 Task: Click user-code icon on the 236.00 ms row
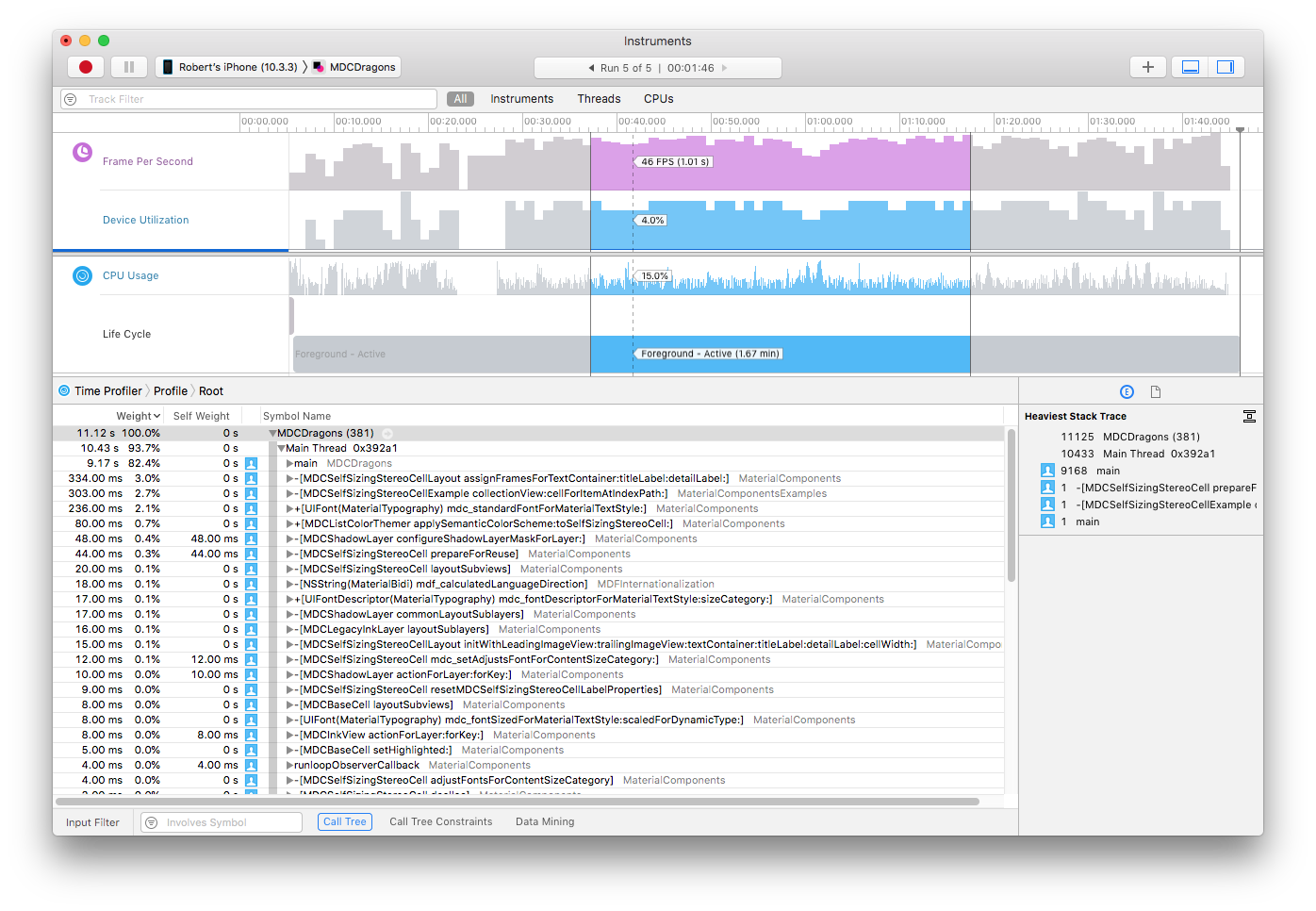click(251, 509)
